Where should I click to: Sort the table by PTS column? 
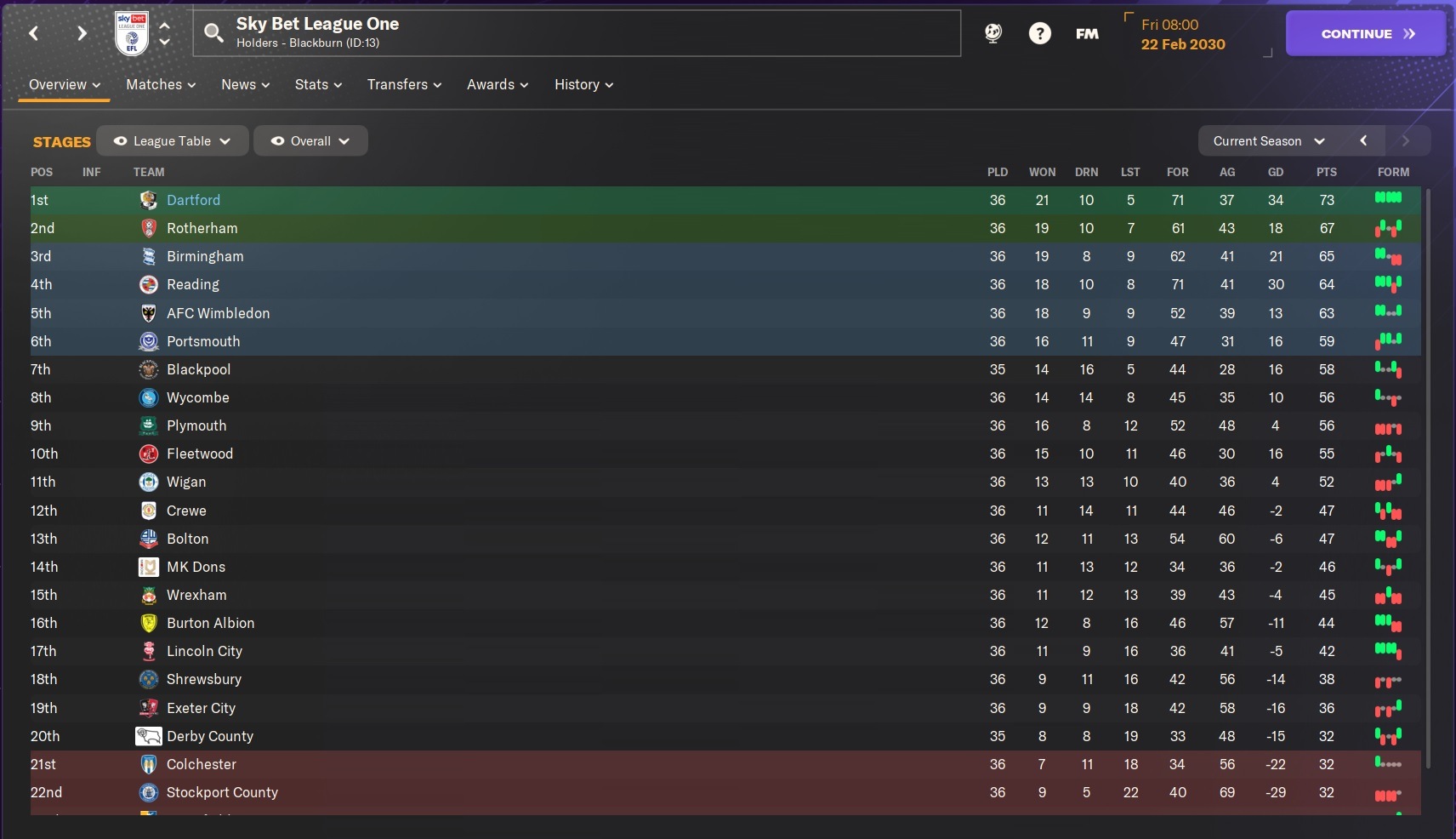1326,172
